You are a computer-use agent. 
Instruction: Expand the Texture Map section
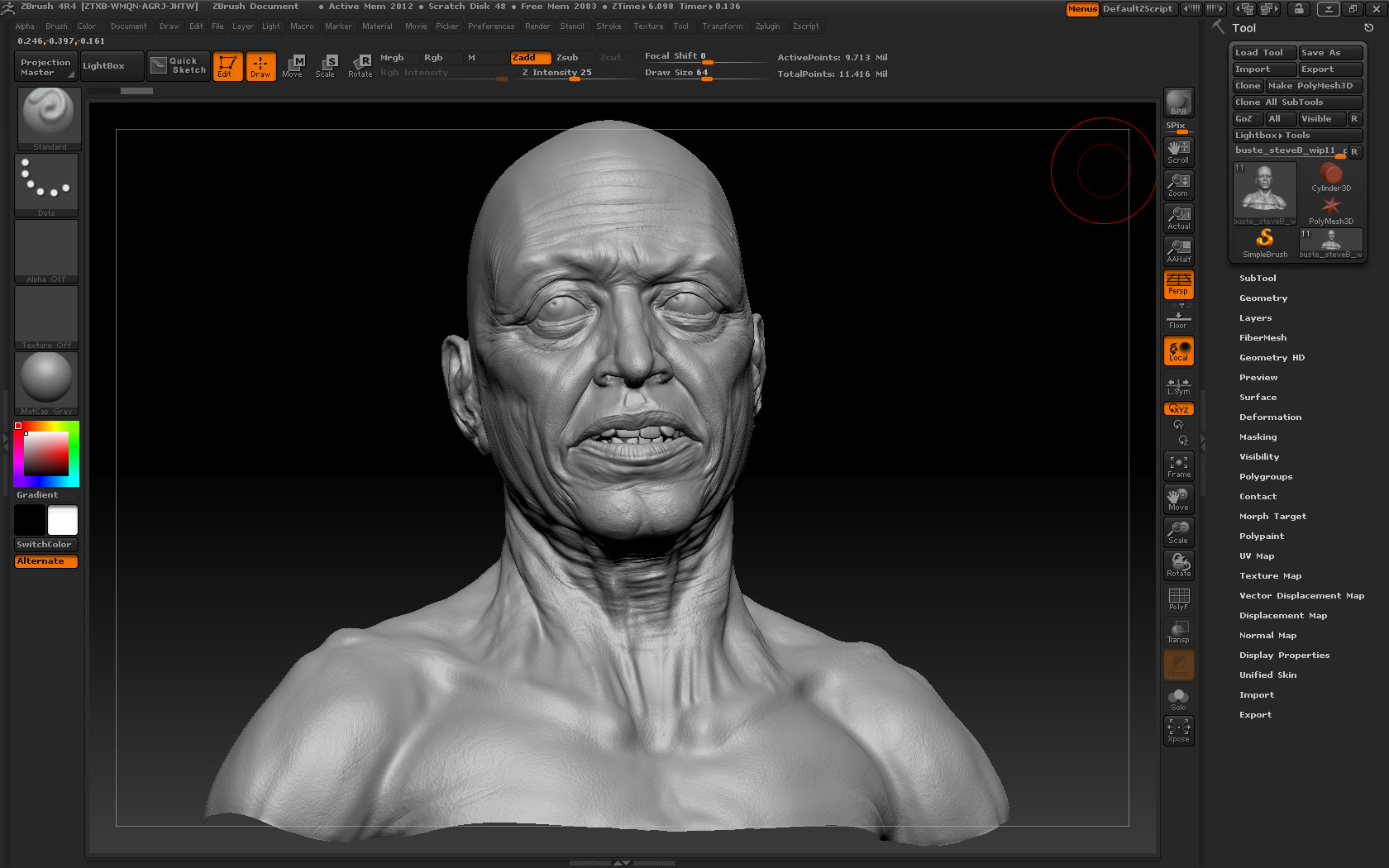[x=1270, y=576]
